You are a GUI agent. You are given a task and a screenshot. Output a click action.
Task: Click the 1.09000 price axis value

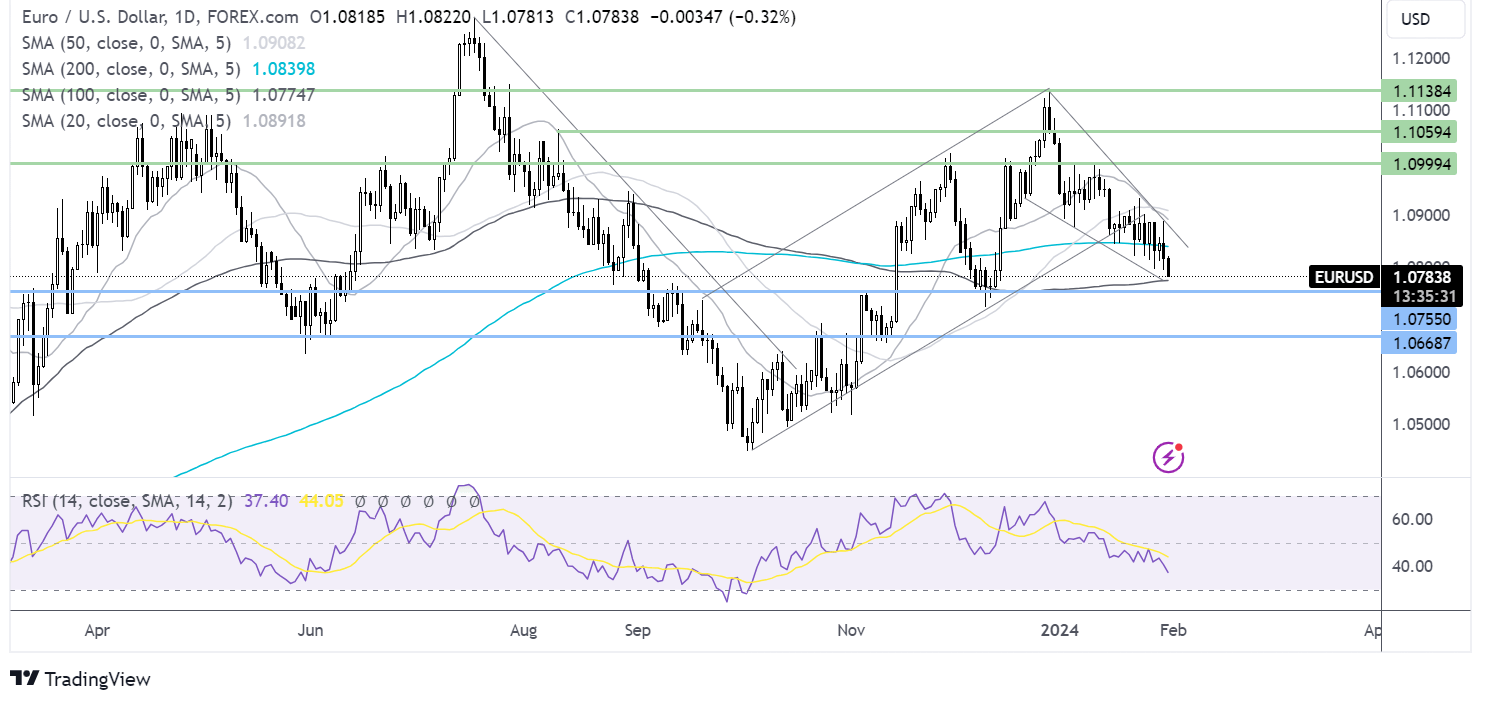[x=1421, y=215]
